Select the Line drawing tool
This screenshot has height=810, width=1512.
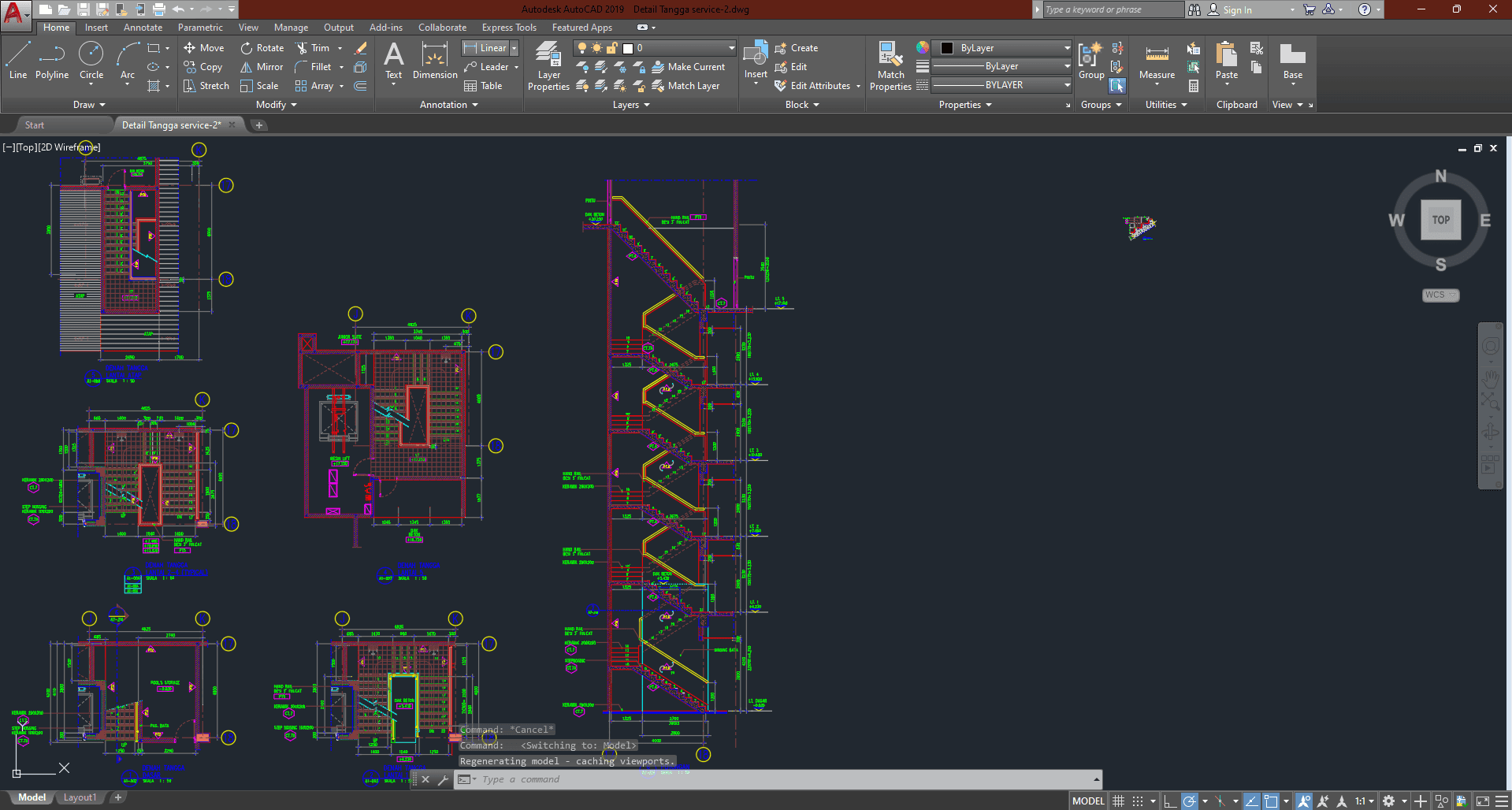point(18,61)
